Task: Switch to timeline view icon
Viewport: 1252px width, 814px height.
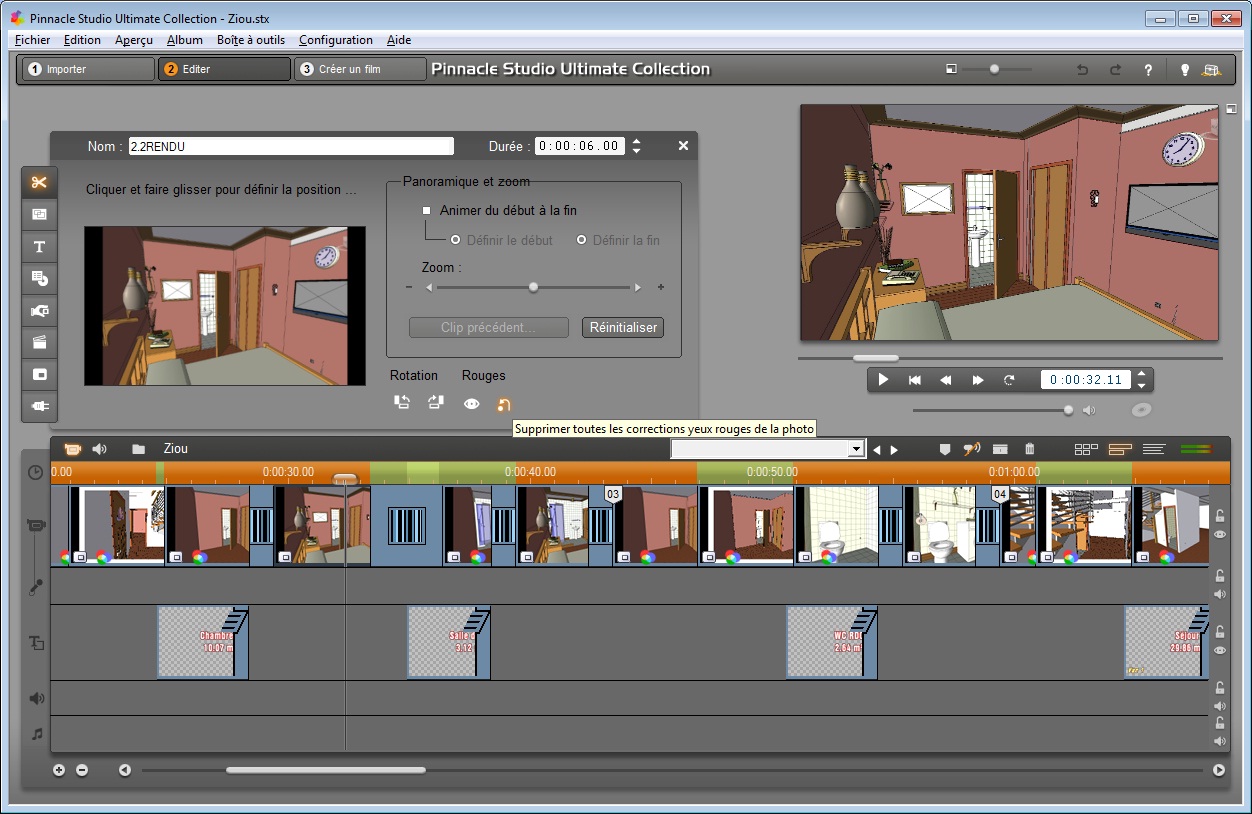Action: [1120, 450]
